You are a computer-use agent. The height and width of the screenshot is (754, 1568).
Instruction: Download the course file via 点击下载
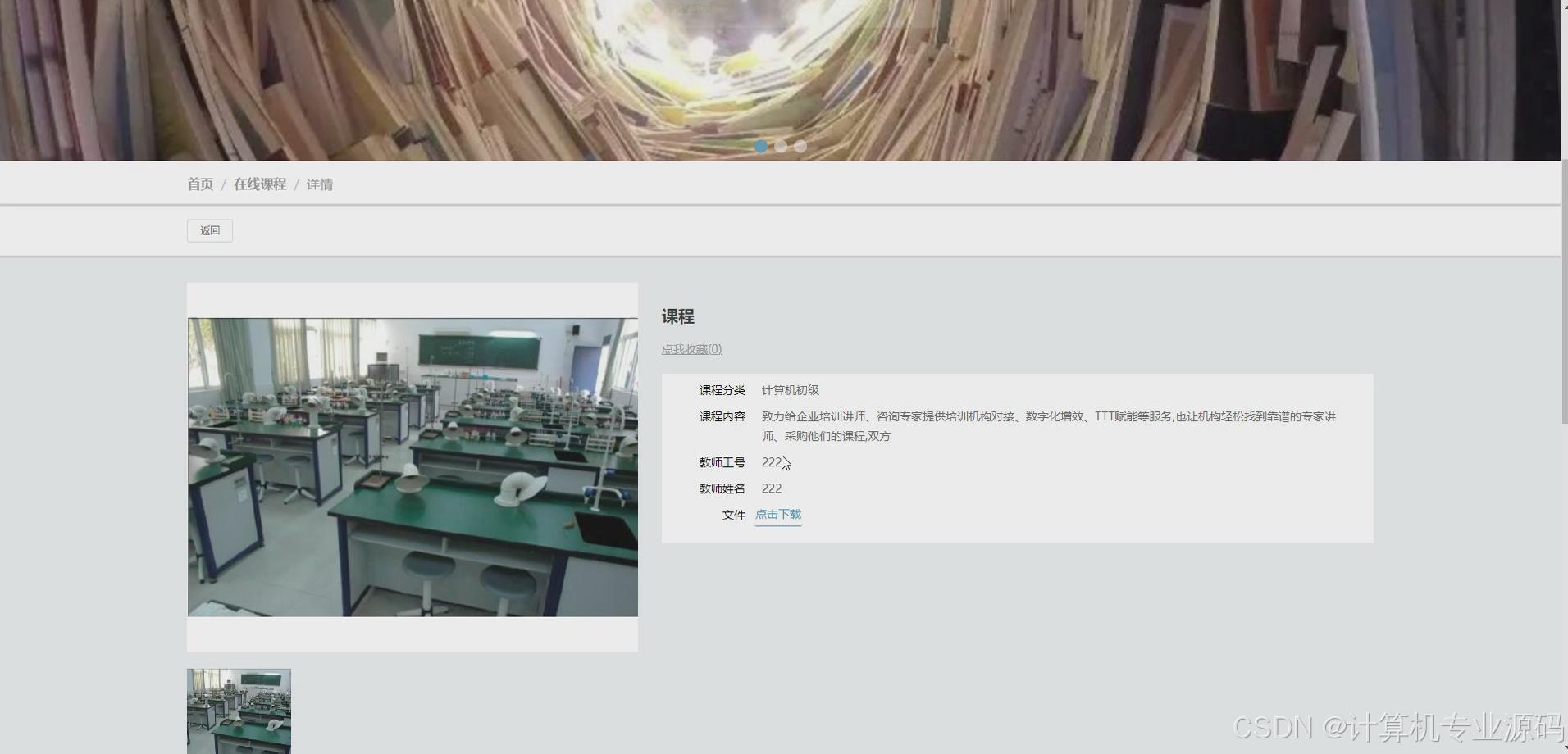coord(777,514)
